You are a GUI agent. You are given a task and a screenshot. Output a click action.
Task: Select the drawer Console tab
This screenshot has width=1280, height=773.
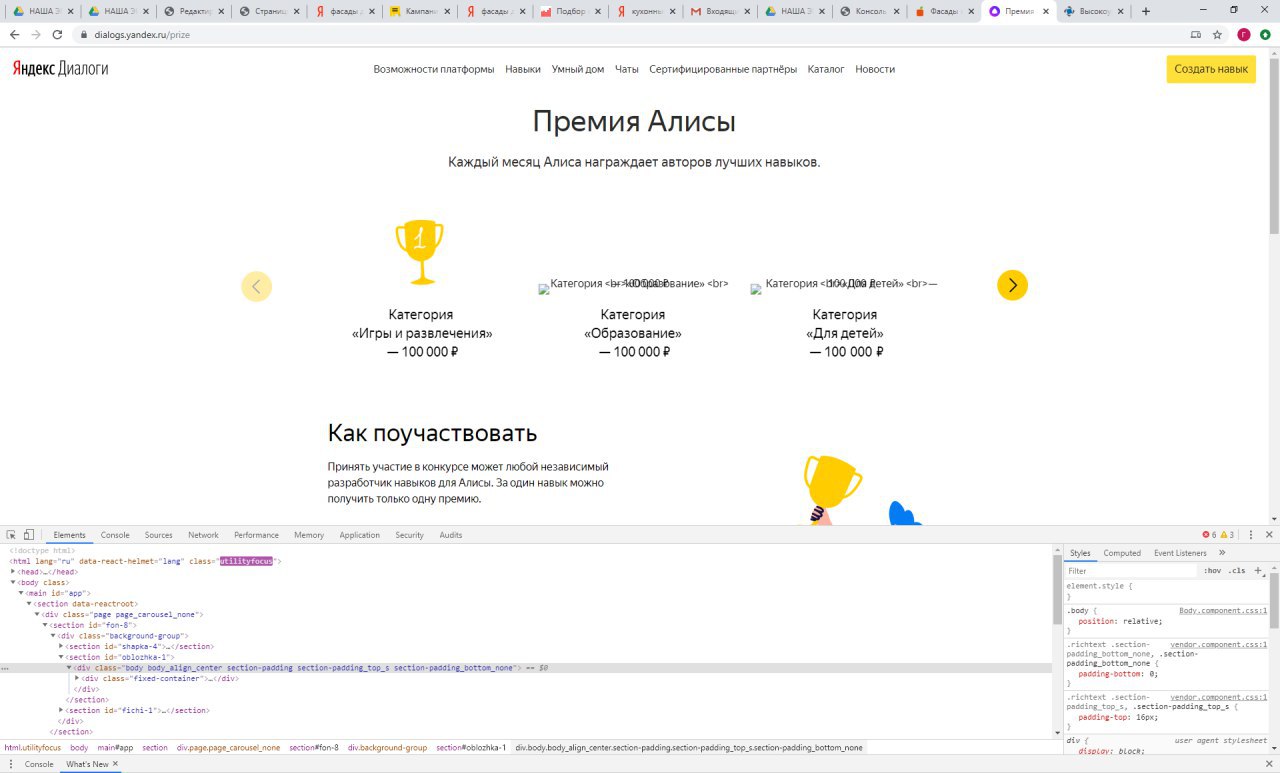pyautogui.click(x=39, y=764)
